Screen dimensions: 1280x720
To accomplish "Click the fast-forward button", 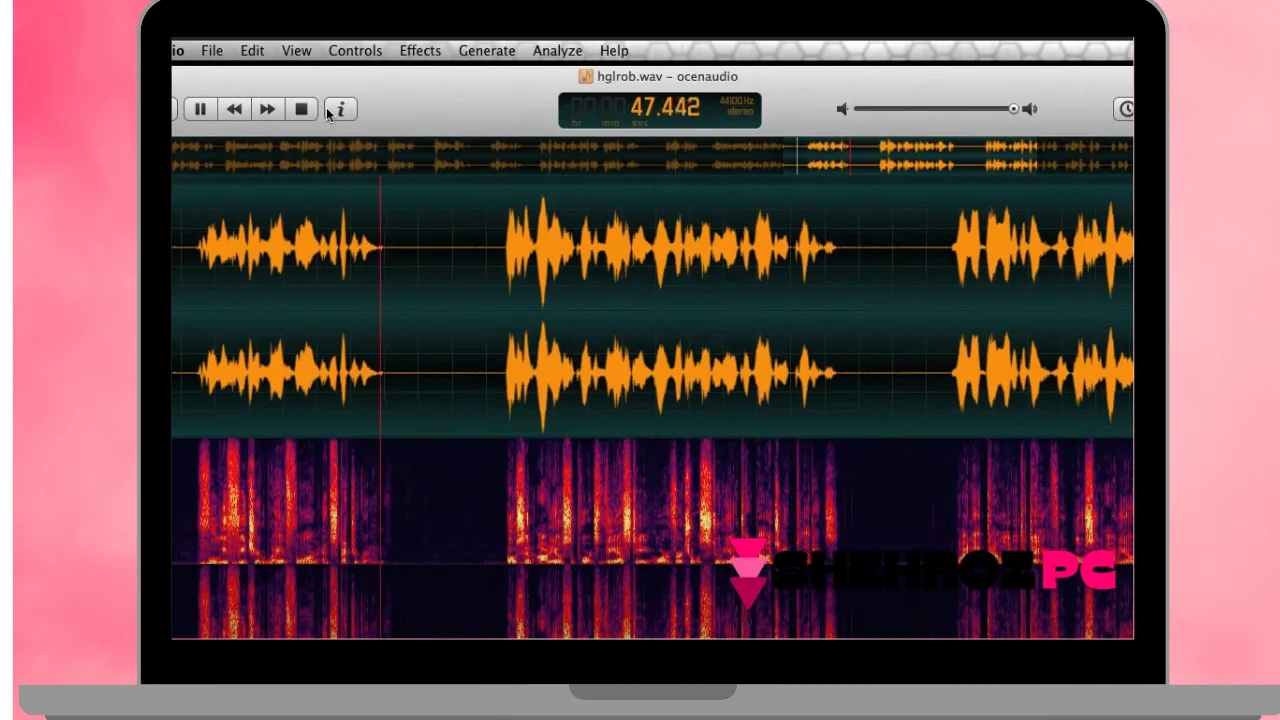I will [x=267, y=110].
